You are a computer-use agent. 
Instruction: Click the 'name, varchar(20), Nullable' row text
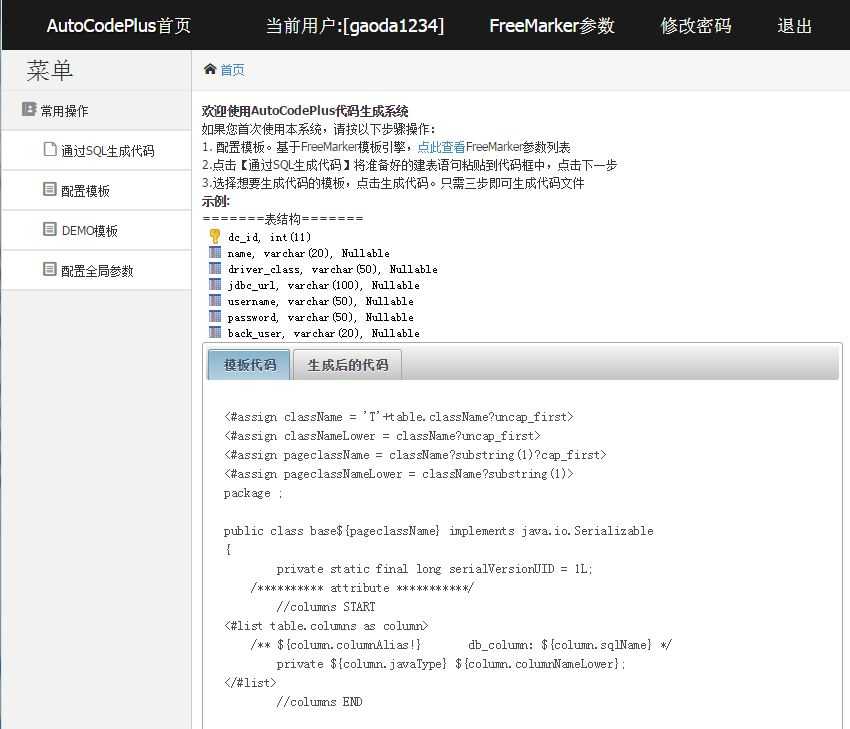(x=308, y=253)
